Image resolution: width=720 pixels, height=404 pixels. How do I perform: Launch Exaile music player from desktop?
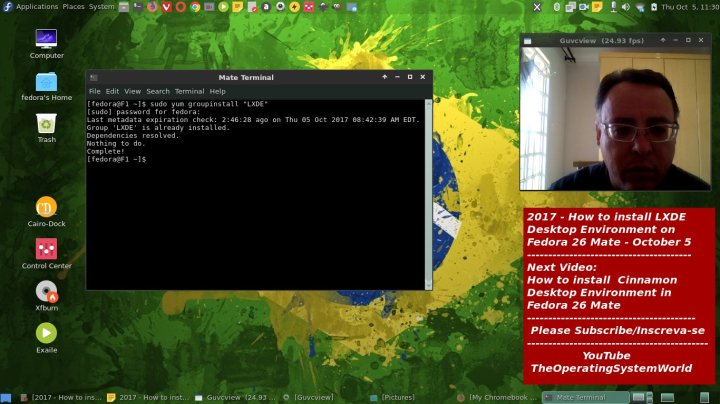(x=46, y=338)
